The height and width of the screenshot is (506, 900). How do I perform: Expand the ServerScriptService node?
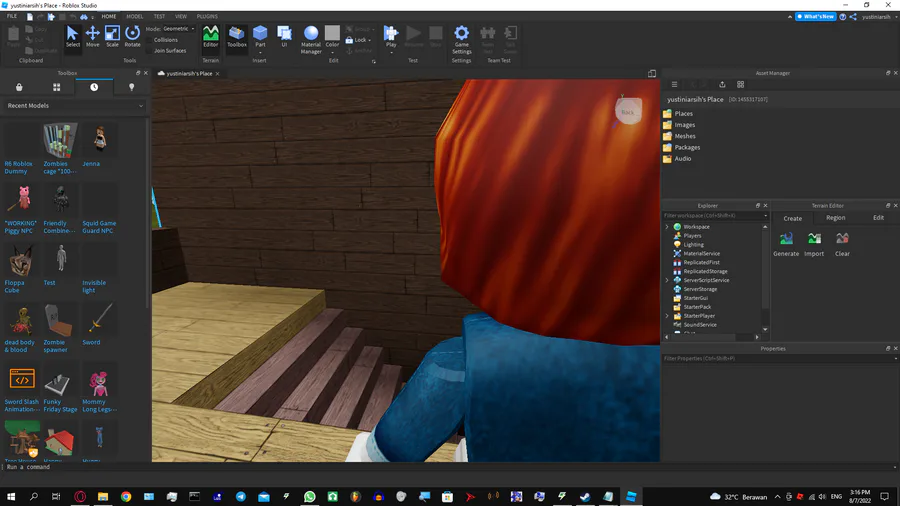[x=667, y=281]
